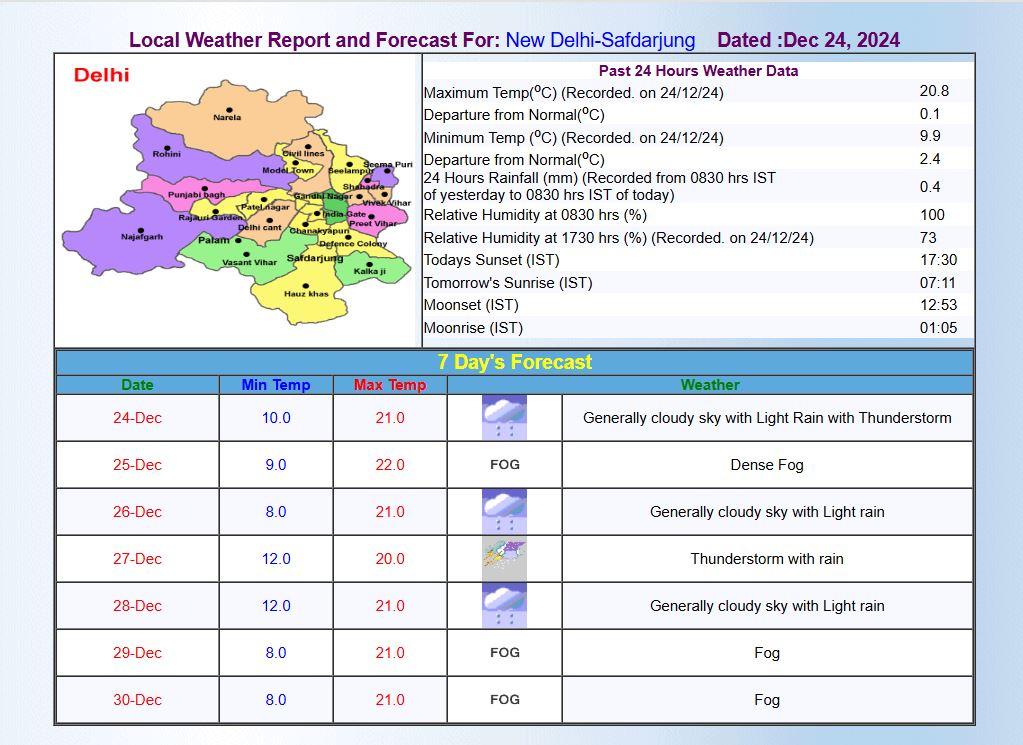
Task: Click the maximum temperature value 20.8
Action: 934,91
